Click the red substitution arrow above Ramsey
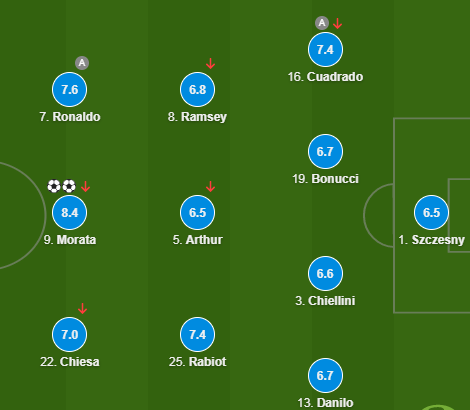This screenshot has height=410, width=470. click(210, 63)
